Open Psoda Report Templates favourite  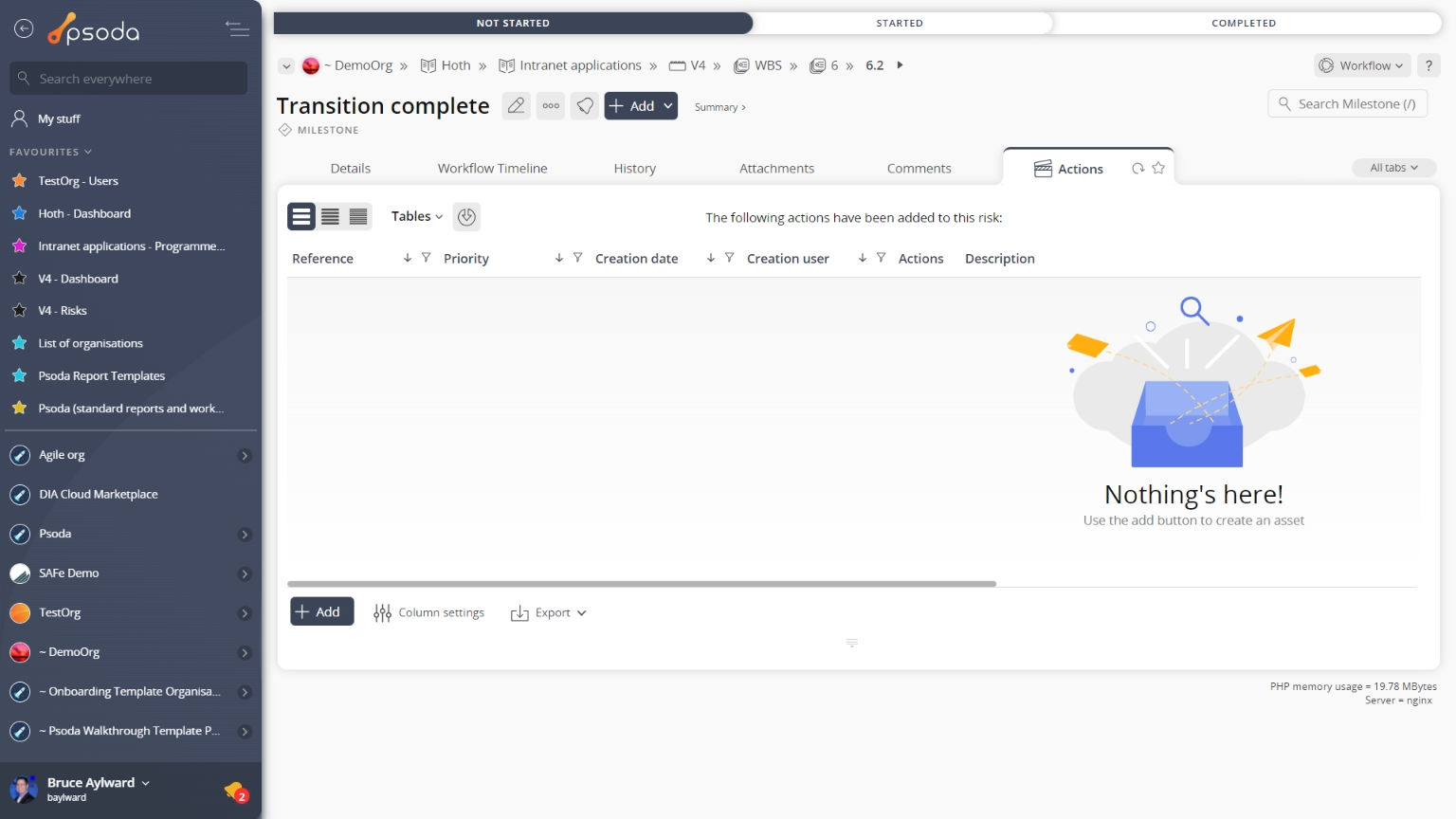click(101, 376)
